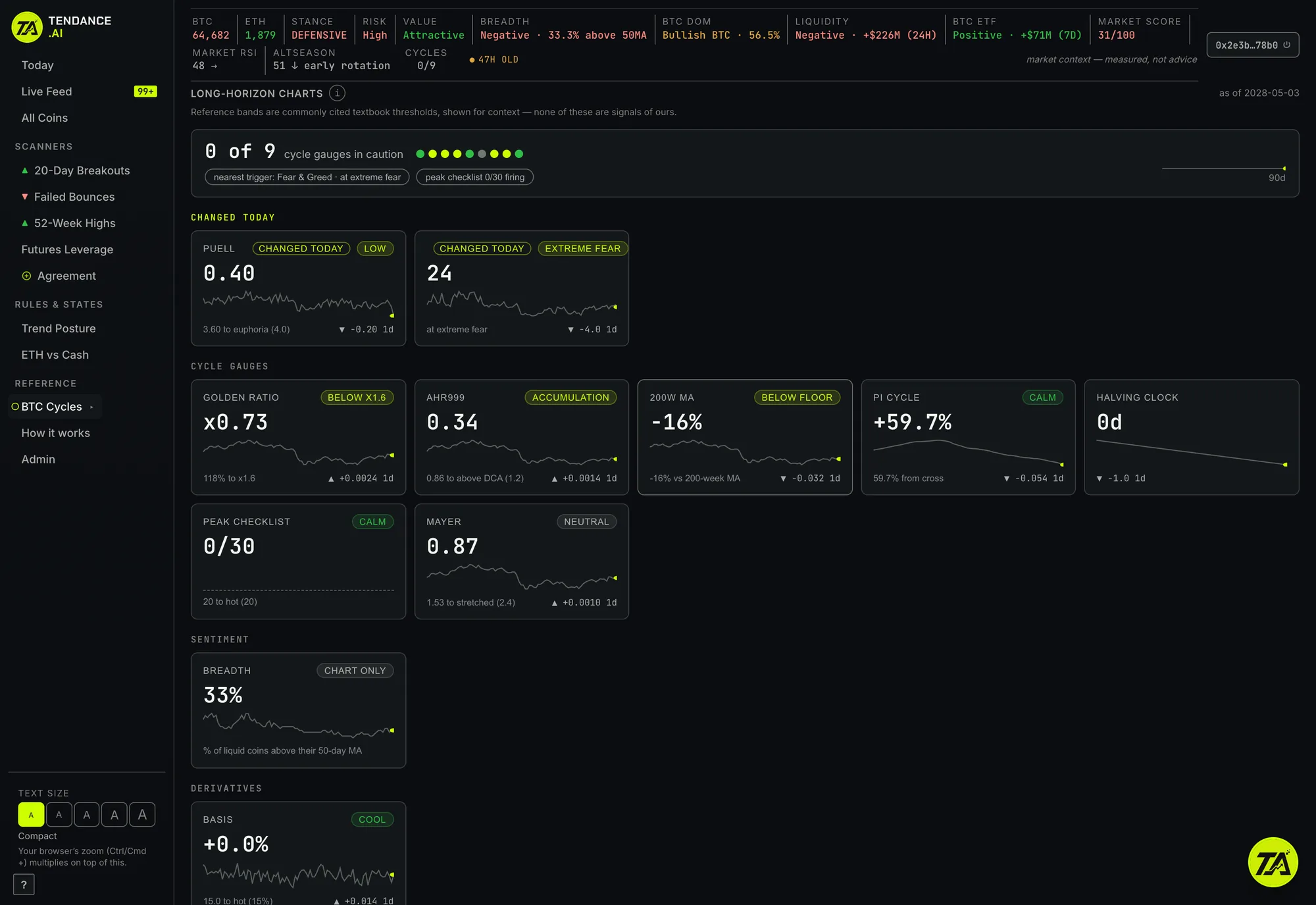Select smallest text size A
Screen dimensions: 1316x905
click(31, 815)
